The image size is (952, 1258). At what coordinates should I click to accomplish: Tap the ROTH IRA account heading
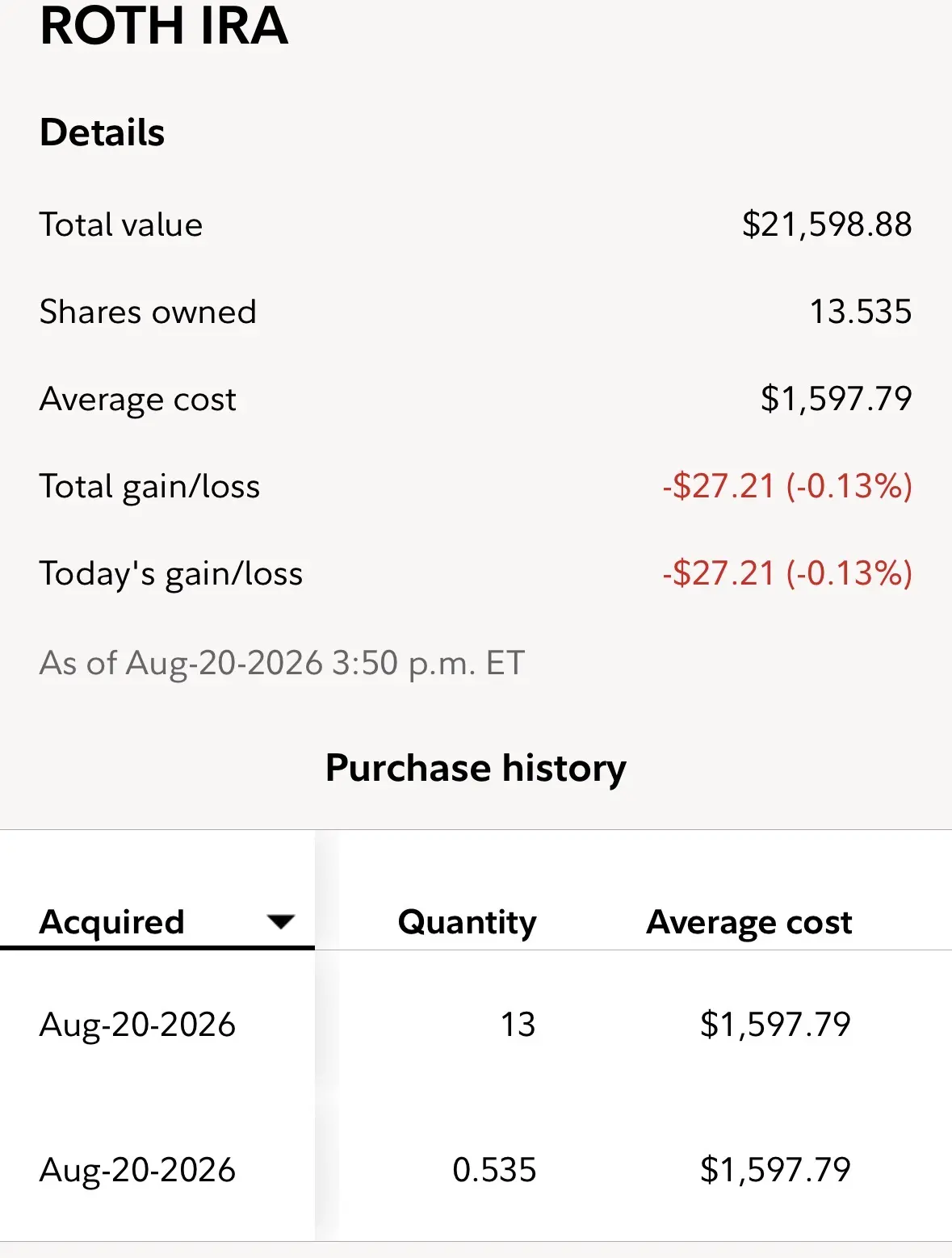coord(164,26)
